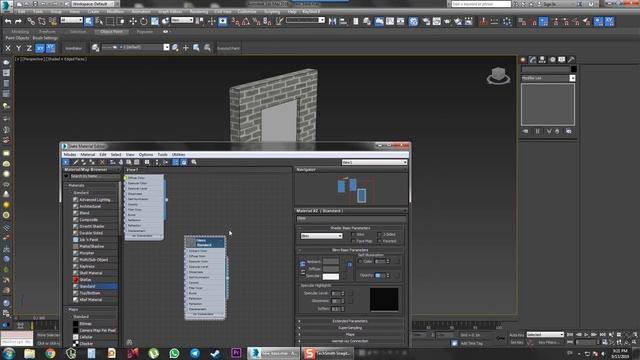Constrain to Y axis button

pyautogui.click(x=18, y=48)
